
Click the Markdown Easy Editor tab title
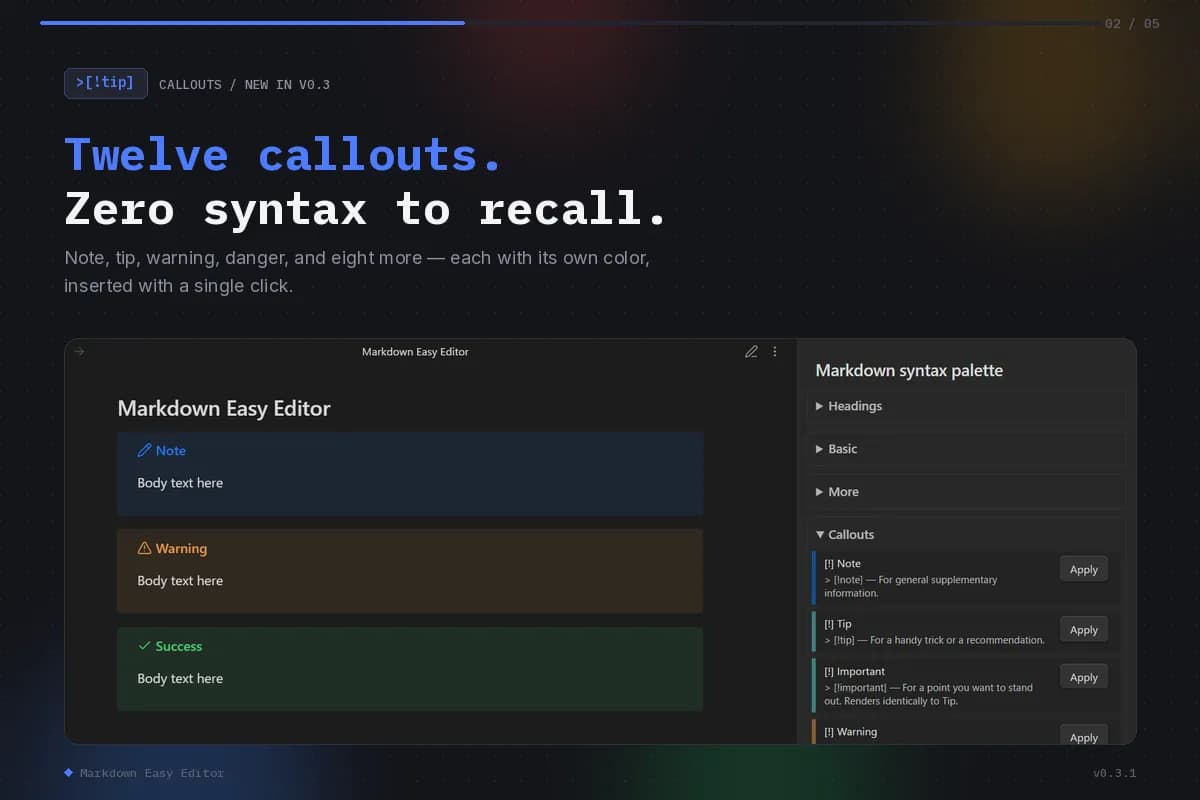(x=415, y=352)
